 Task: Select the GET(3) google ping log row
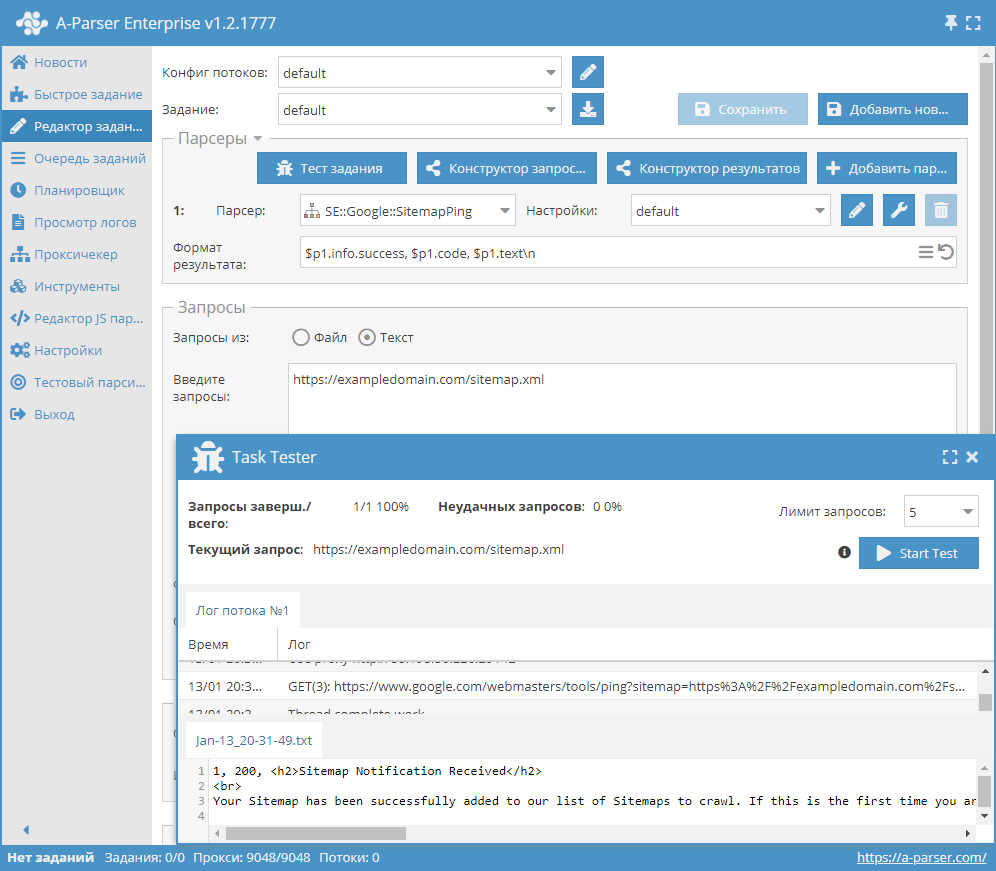(577, 686)
